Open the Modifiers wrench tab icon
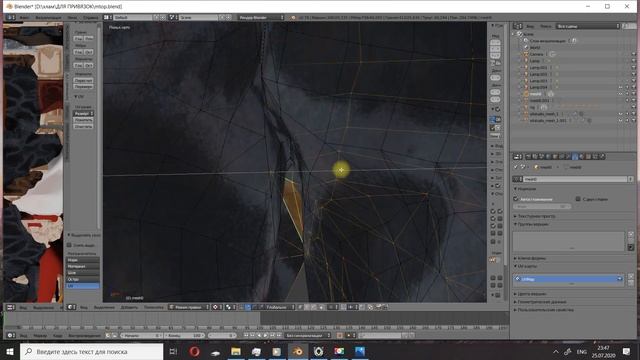 pyautogui.click(x=569, y=156)
